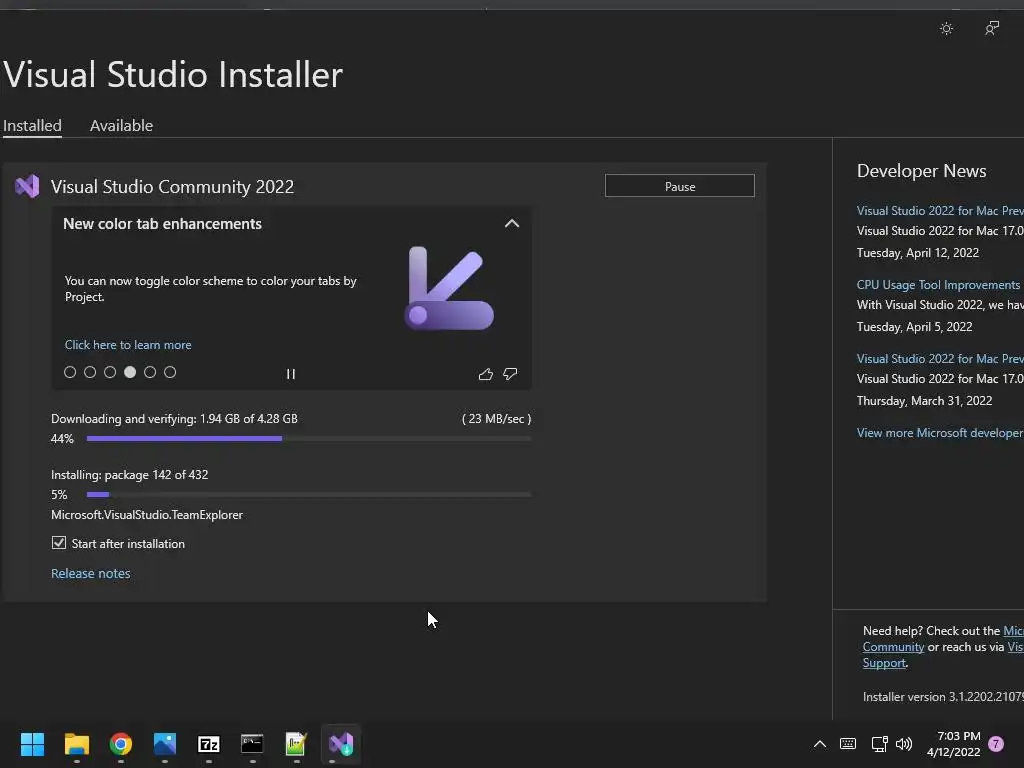Click the 23 MB/sec download speed text

coord(496,419)
